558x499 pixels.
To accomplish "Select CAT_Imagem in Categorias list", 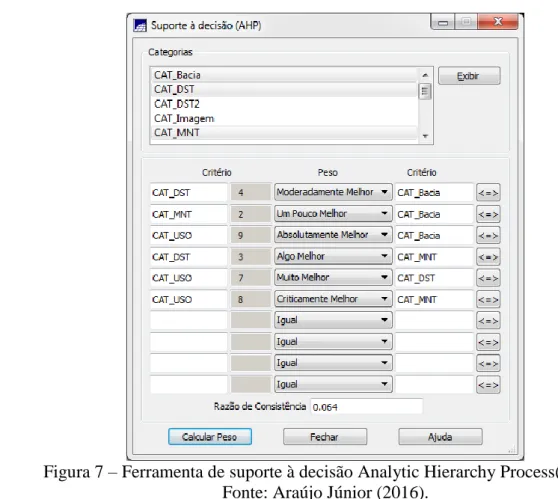I will coord(284,118).
